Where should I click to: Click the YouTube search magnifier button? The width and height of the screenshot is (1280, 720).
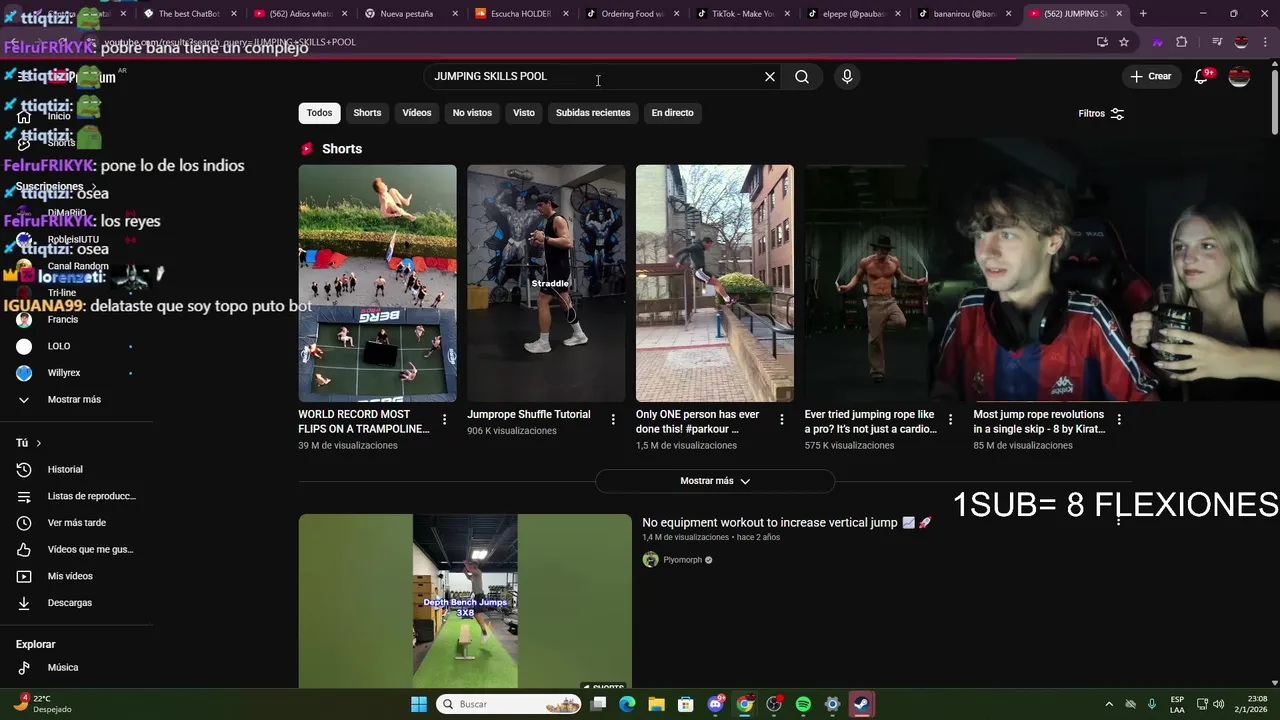point(802,77)
